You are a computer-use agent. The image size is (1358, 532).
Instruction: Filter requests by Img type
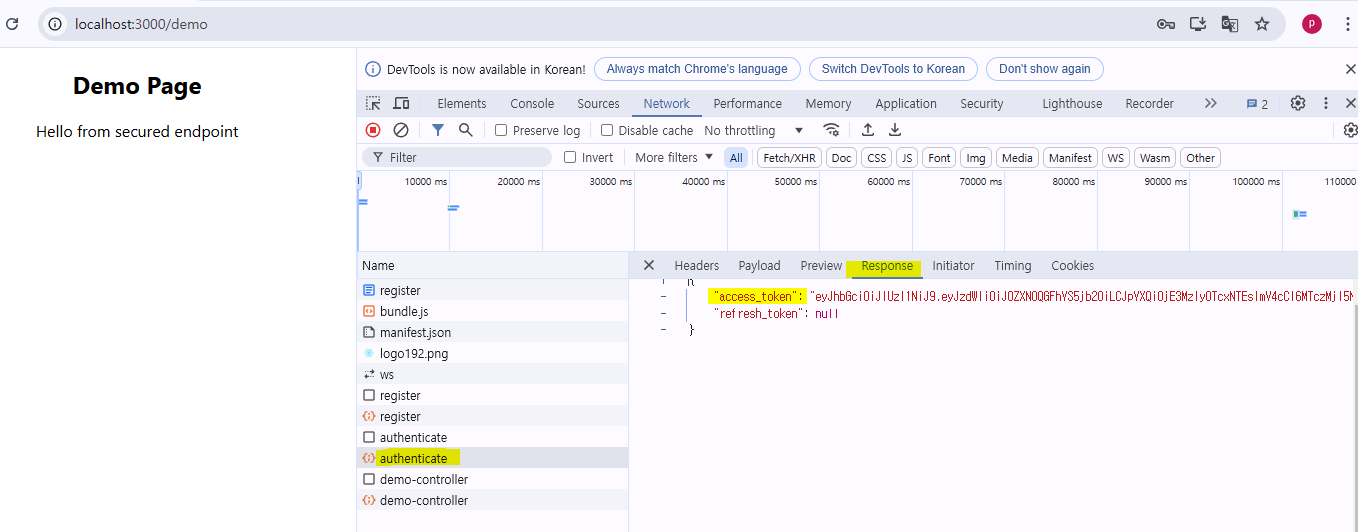click(977, 157)
